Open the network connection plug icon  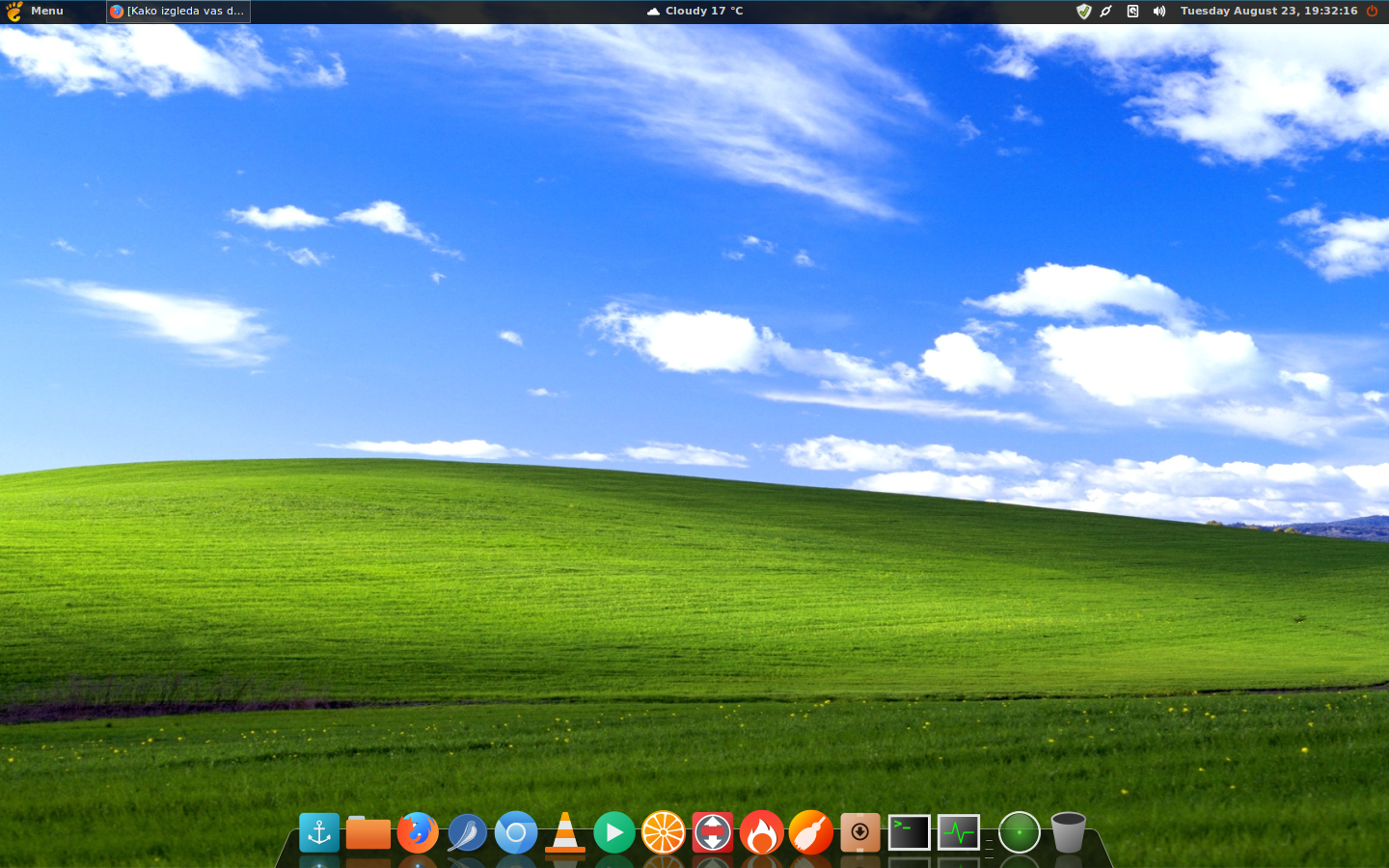(x=1106, y=12)
